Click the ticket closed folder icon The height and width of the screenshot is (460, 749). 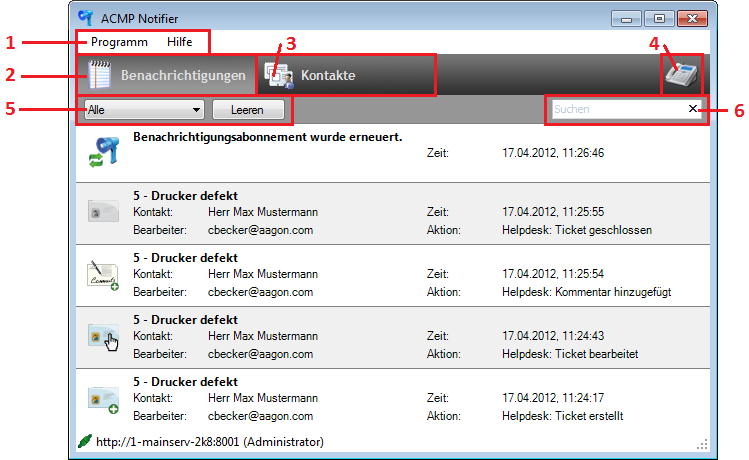pyautogui.click(x=102, y=212)
